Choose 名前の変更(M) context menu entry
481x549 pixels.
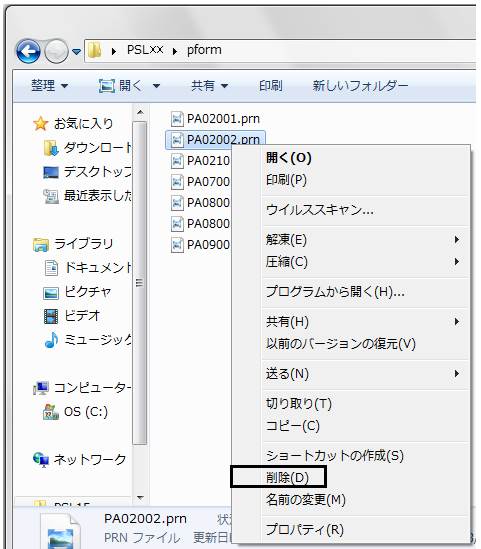[306, 499]
